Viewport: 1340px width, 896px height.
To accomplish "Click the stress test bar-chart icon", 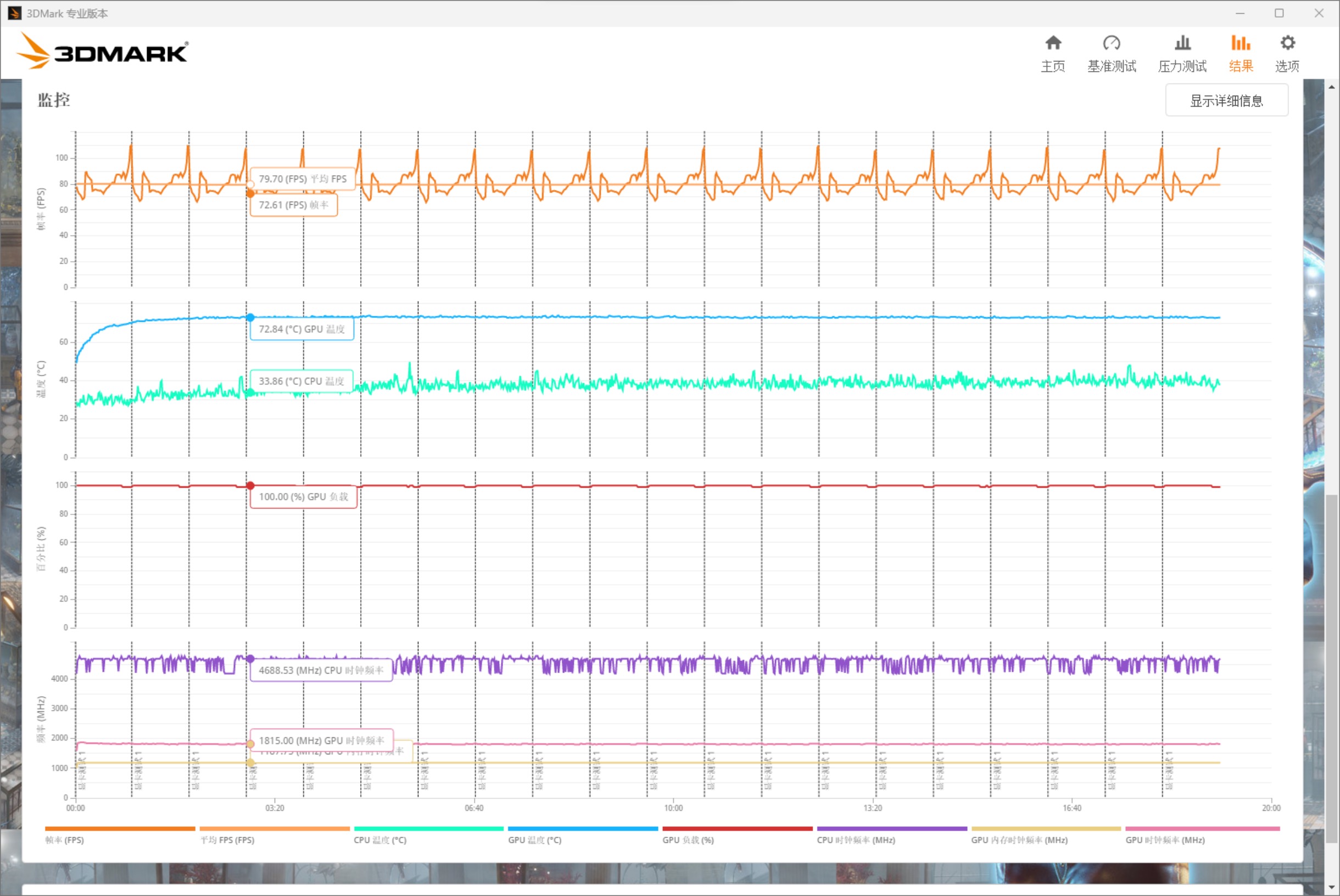I will (x=1182, y=43).
